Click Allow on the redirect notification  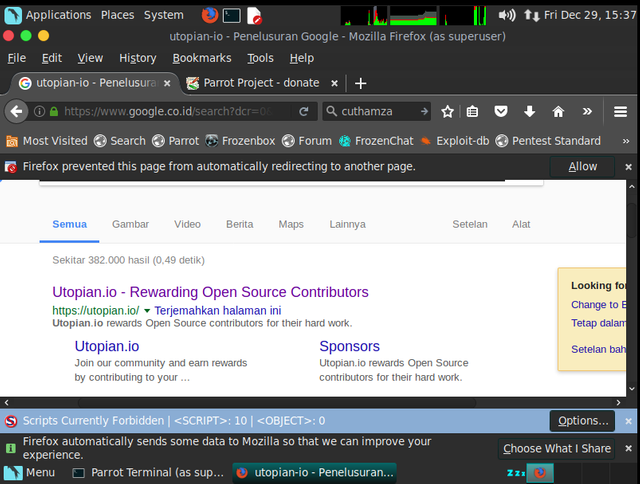[582, 167]
